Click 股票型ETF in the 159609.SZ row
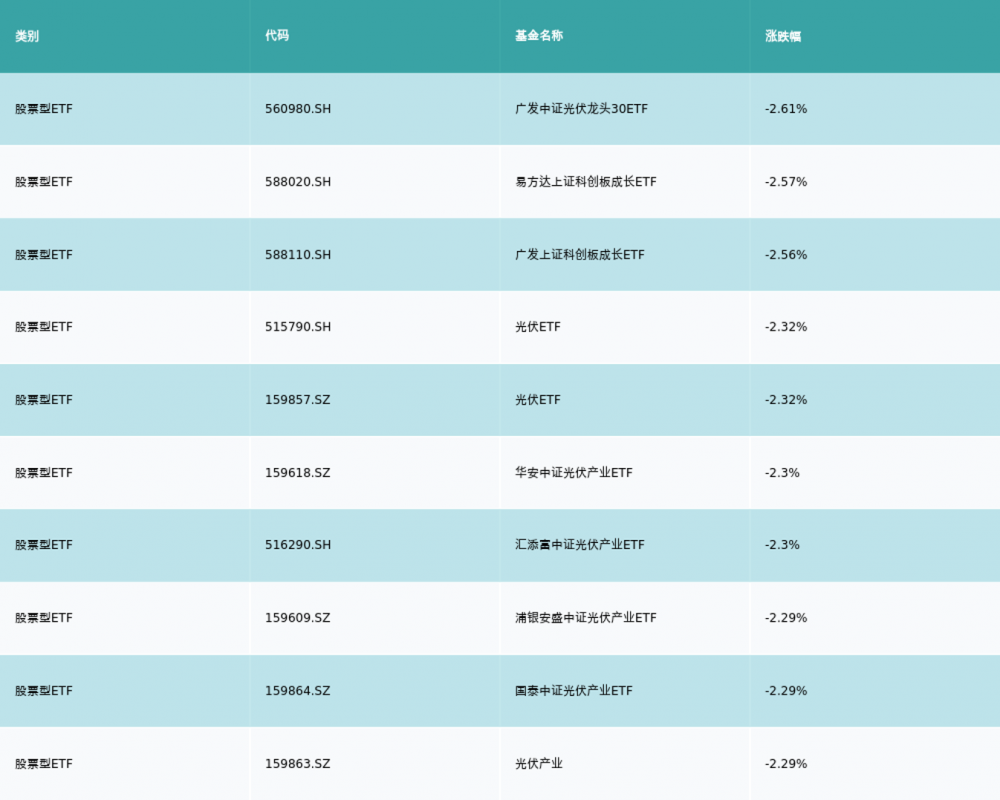 click(x=44, y=618)
